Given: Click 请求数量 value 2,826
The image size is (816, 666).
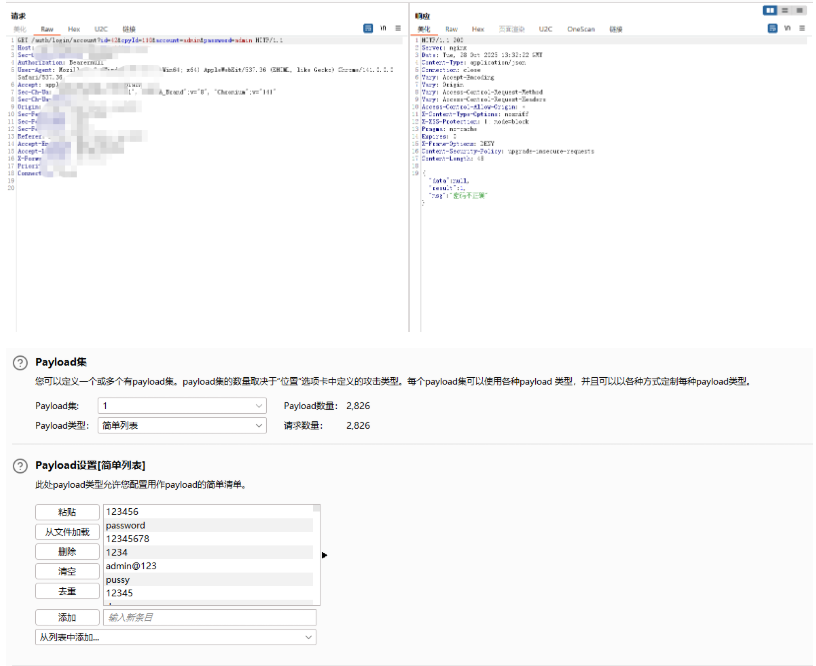Looking at the screenshot, I should point(358,426).
